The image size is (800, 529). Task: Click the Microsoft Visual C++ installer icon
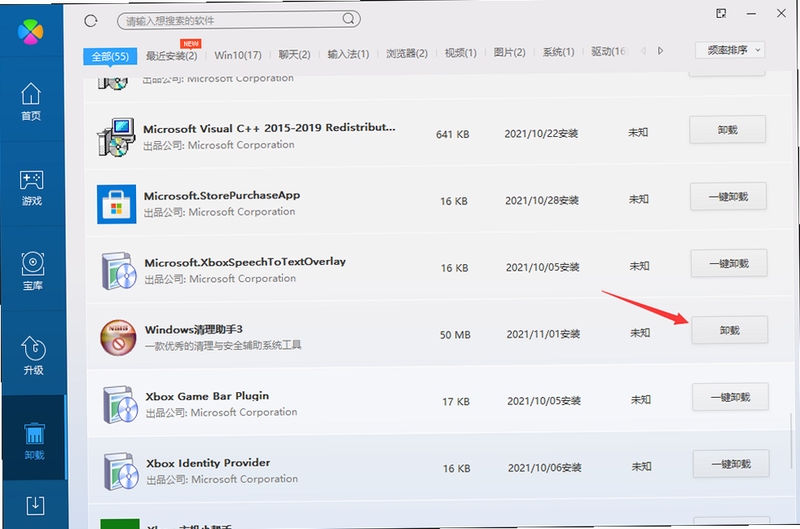[x=116, y=137]
